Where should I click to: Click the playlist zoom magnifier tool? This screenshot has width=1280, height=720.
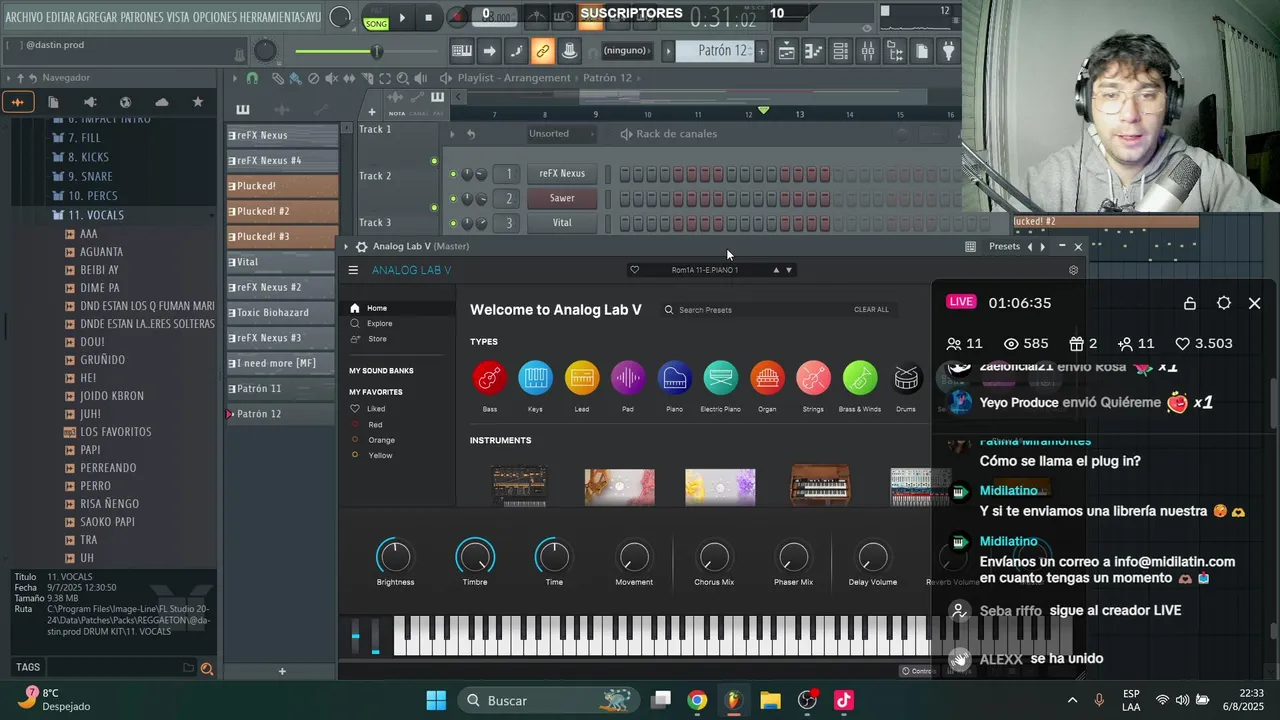tap(402, 78)
